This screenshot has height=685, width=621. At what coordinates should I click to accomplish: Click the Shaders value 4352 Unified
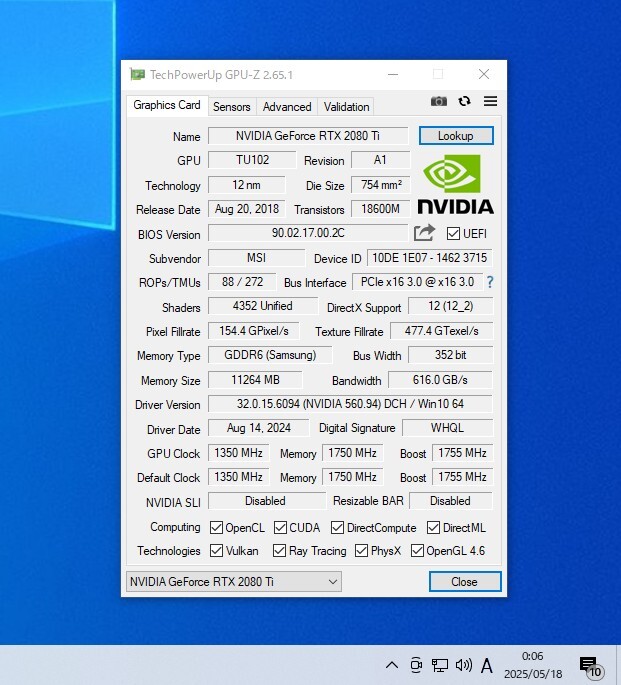[263, 306]
